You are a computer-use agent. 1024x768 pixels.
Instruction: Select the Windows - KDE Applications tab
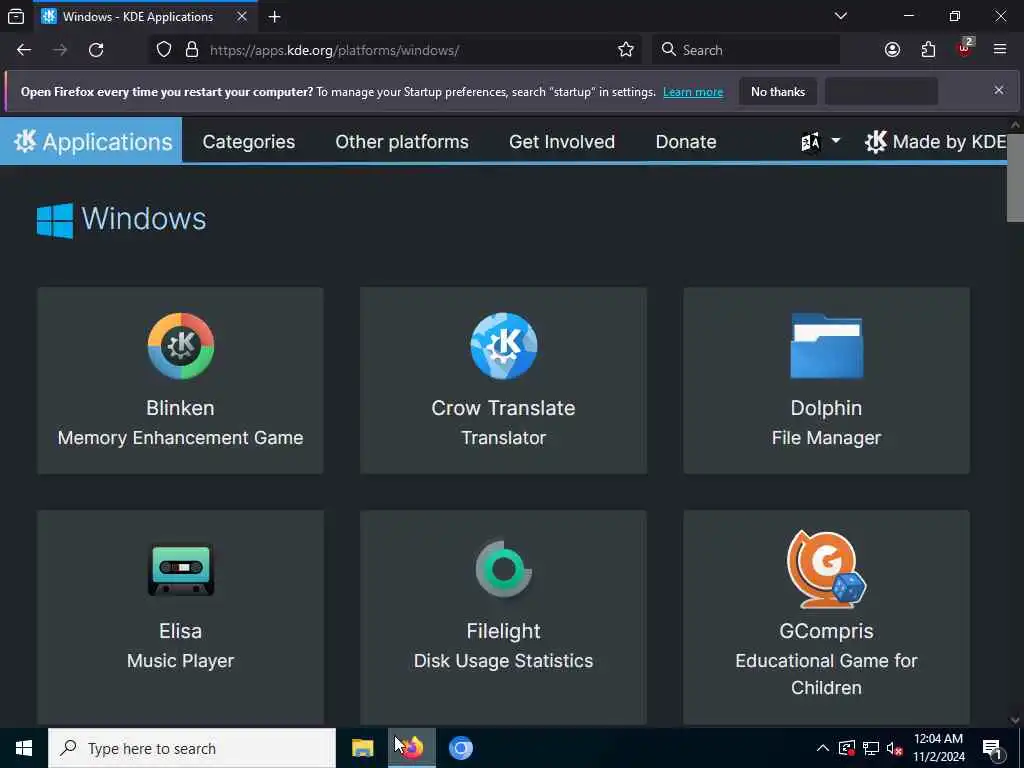144,17
